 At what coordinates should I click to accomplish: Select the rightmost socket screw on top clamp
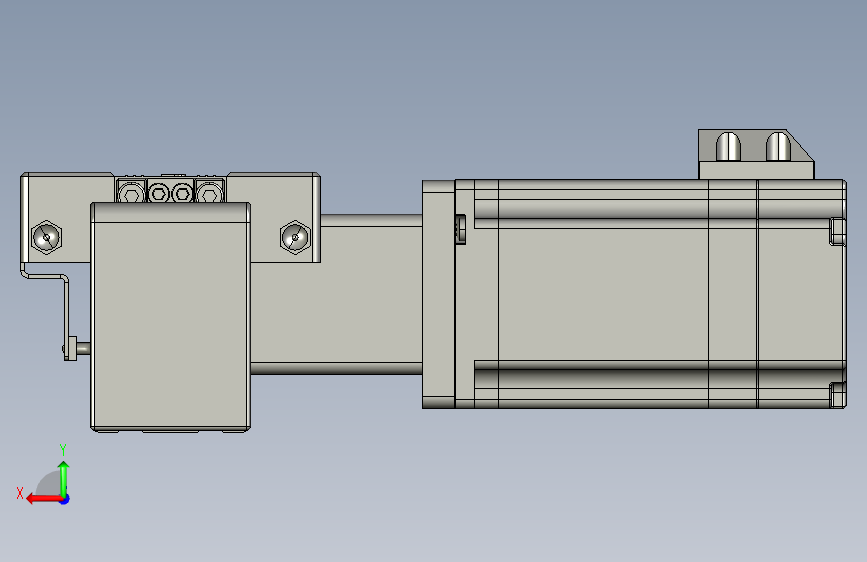(x=209, y=193)
